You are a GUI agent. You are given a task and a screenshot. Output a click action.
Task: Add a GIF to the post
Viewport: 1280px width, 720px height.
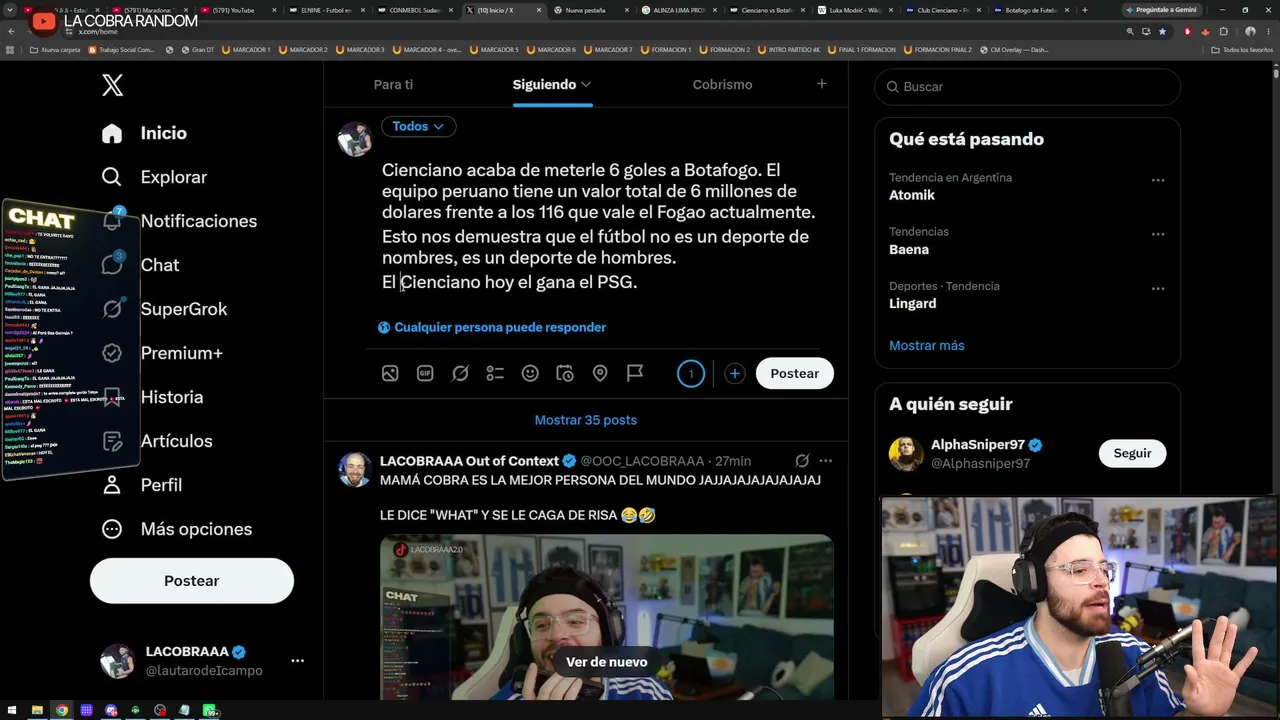[425, 373]
